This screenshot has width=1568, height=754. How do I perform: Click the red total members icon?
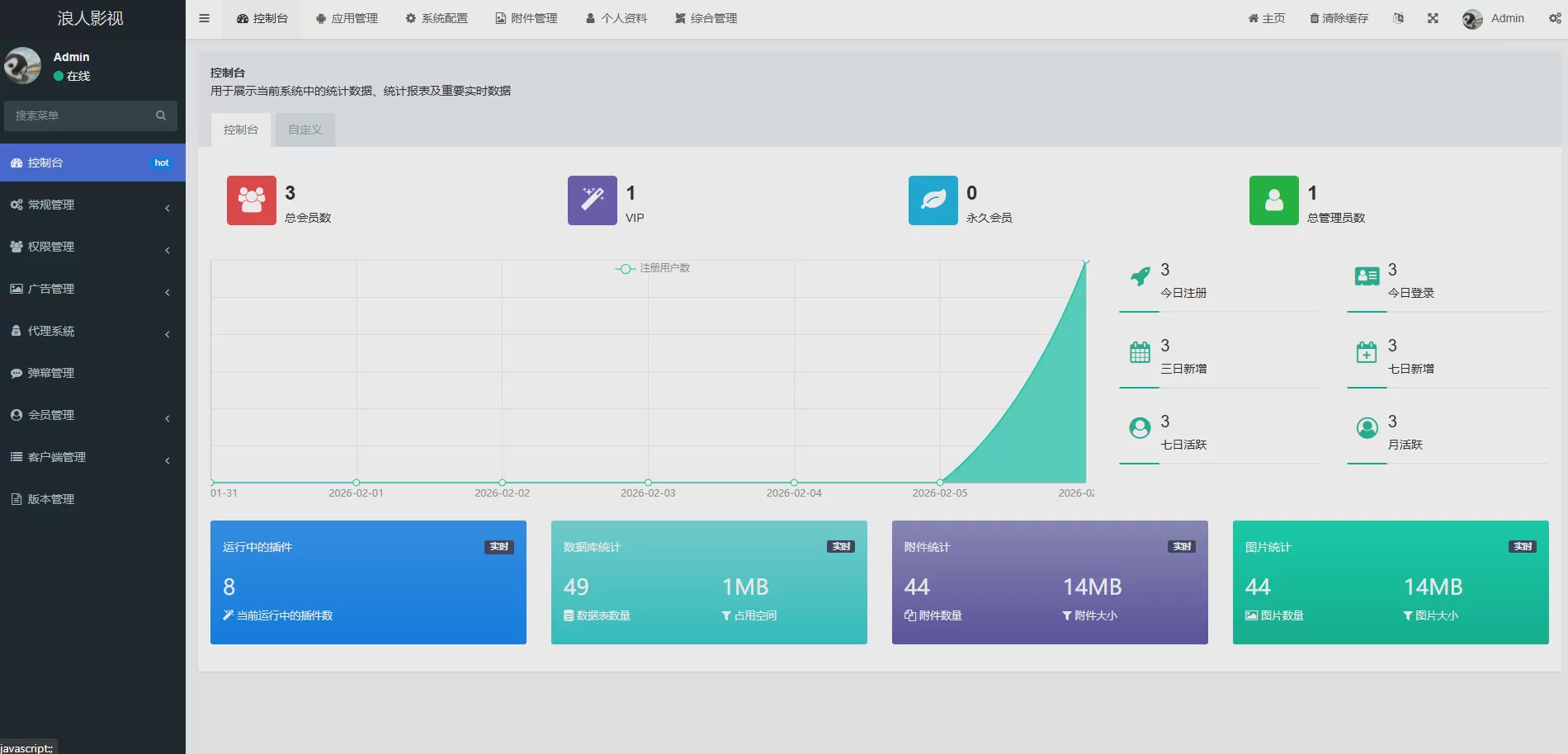point(252,200)
